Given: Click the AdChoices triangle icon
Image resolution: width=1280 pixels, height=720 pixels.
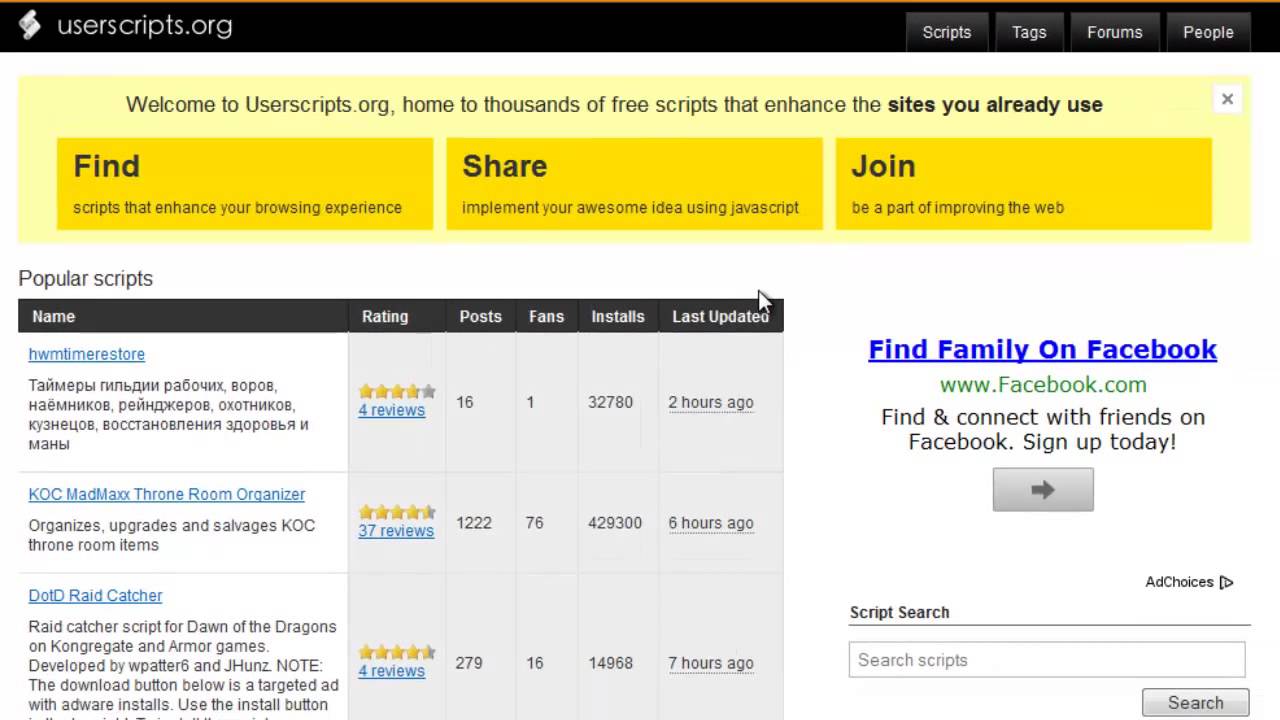Looking at the screenshot, I should [1227, 582].
